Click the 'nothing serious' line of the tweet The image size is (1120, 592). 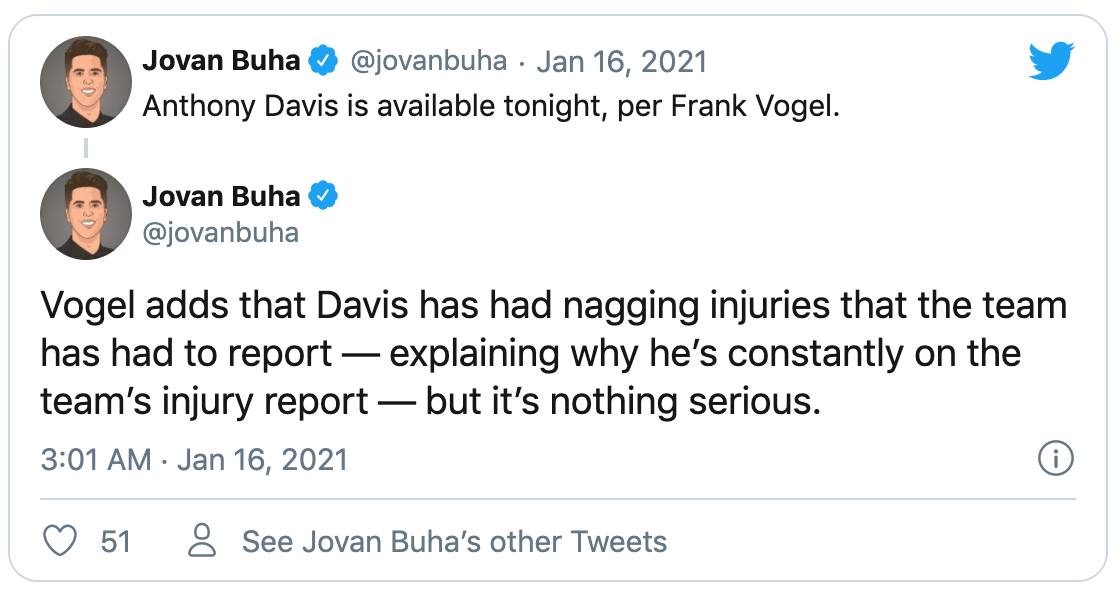coord(431,401)
